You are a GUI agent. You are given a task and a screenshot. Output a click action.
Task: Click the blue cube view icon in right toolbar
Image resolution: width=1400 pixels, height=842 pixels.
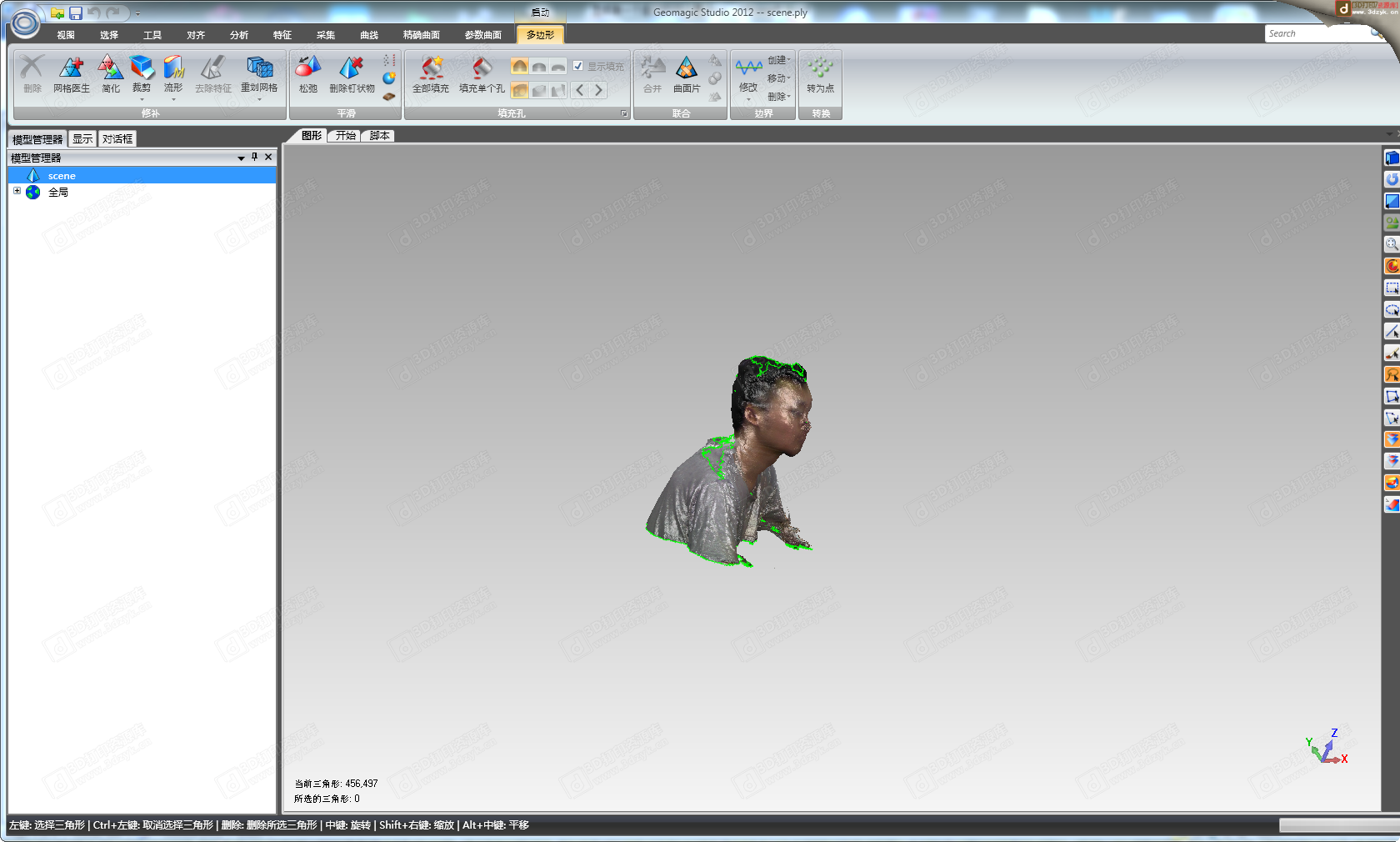point(1392,158)
